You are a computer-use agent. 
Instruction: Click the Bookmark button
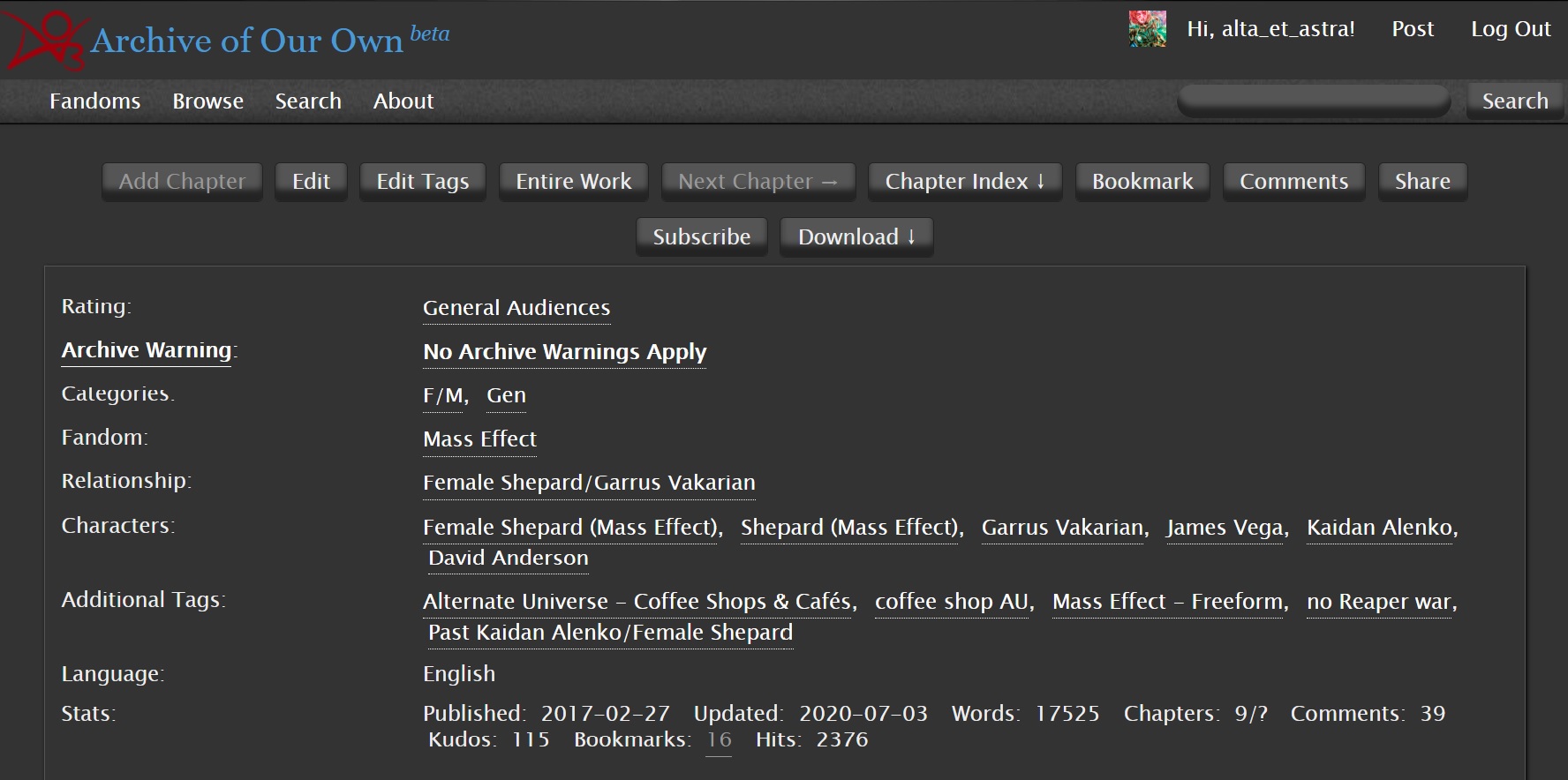pos(1142,182)
